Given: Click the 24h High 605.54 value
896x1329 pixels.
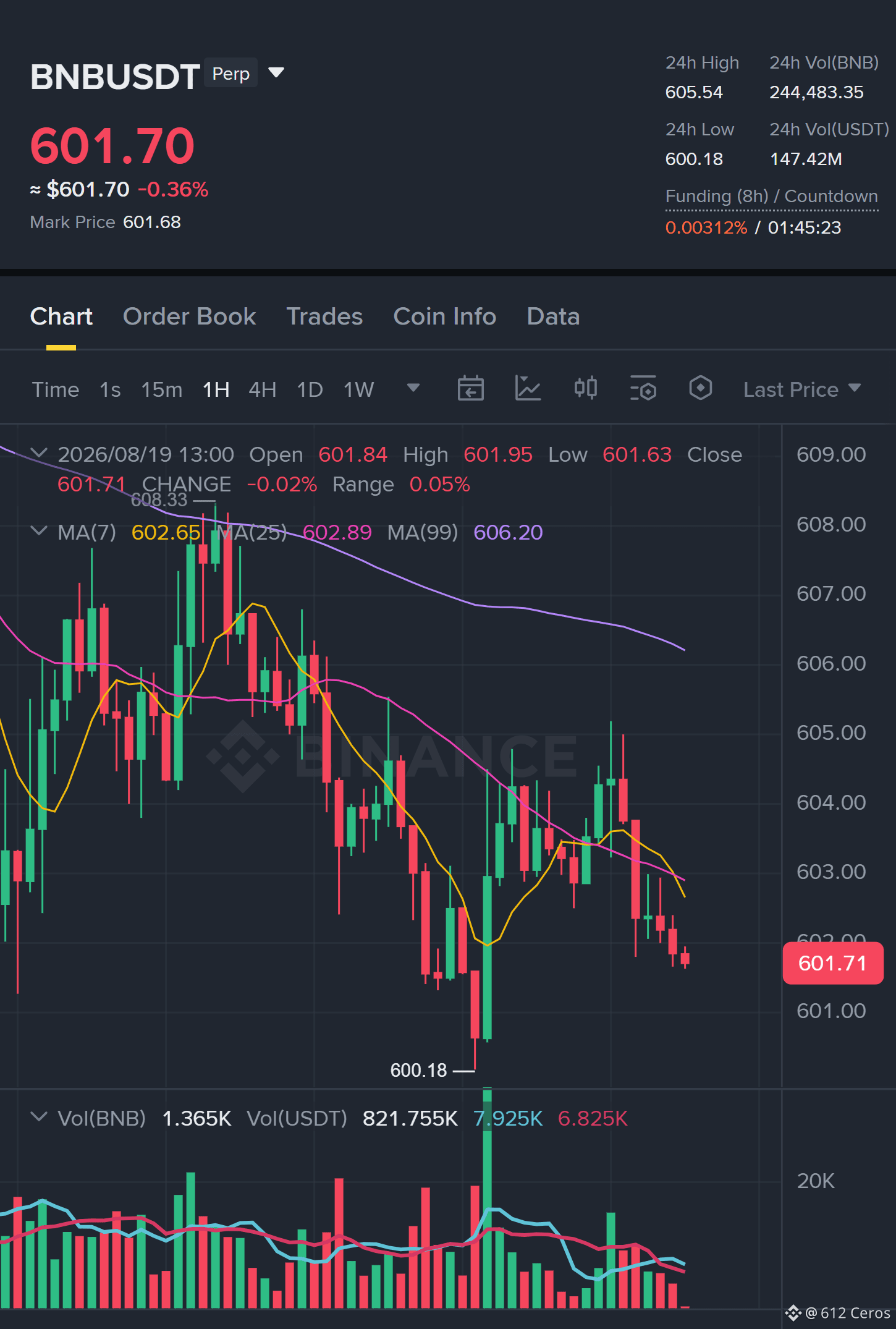Looking at the screenshot, I should tap(694, 92).
